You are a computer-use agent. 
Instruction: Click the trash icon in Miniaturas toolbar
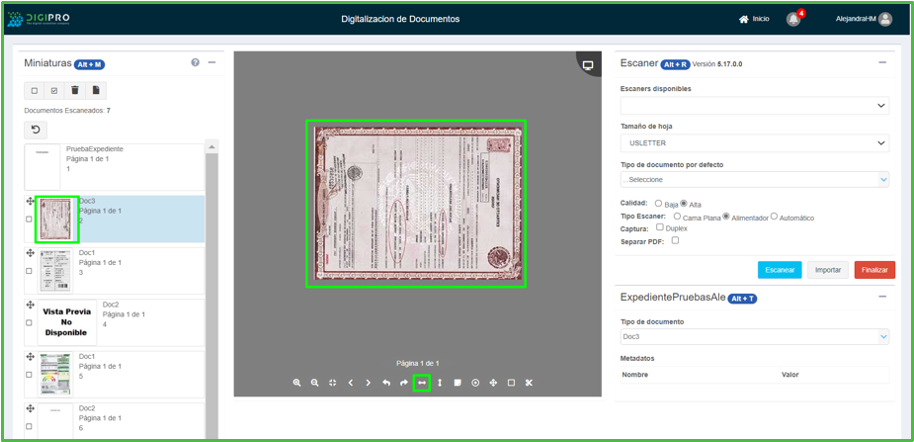click(75, 91)
